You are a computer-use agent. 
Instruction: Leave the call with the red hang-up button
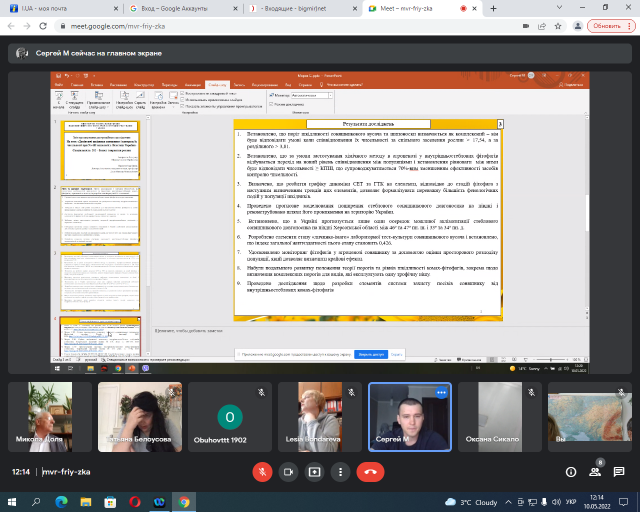pyautogui.click(x=370, y=472)
